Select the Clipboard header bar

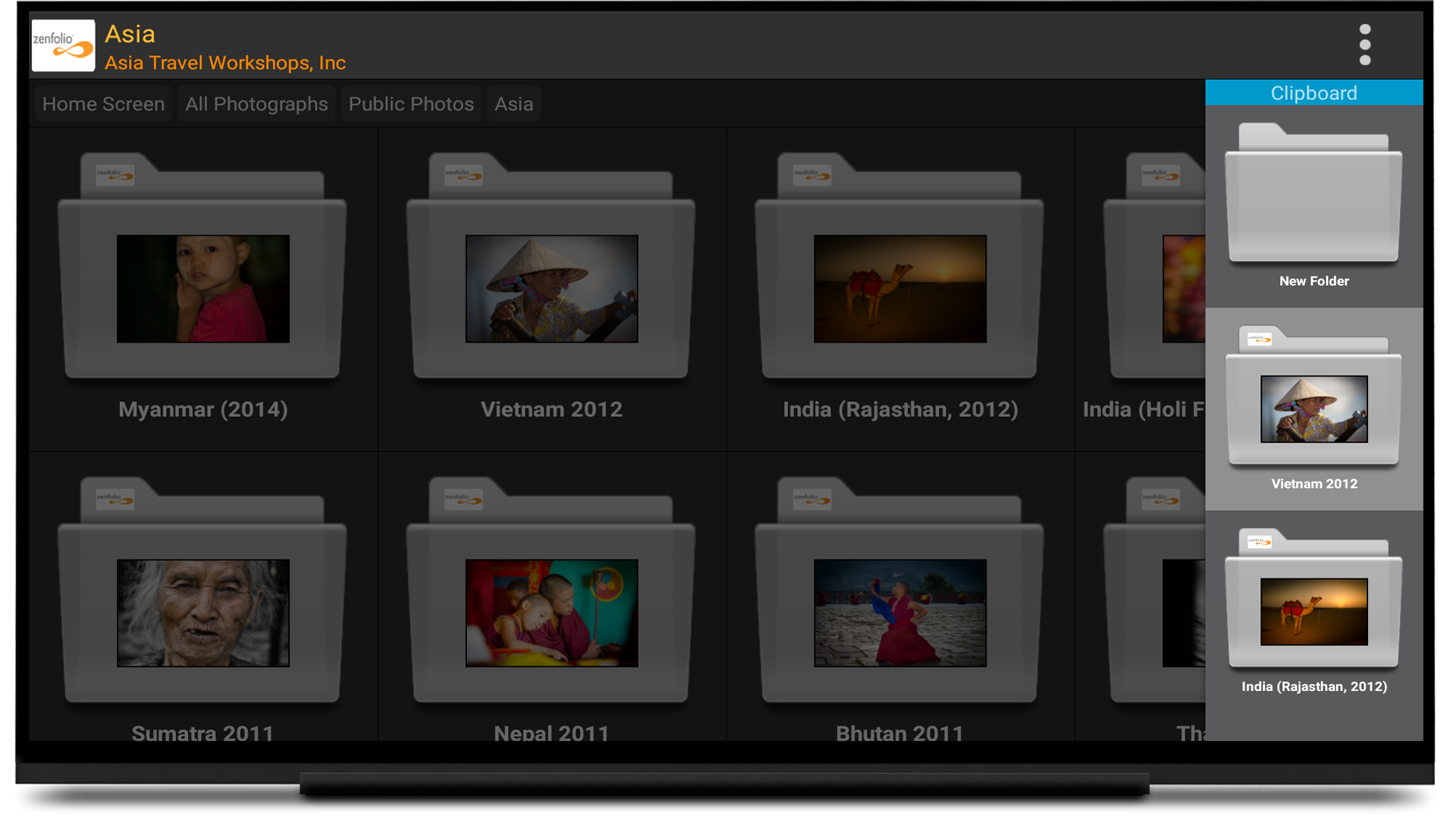1313,93
